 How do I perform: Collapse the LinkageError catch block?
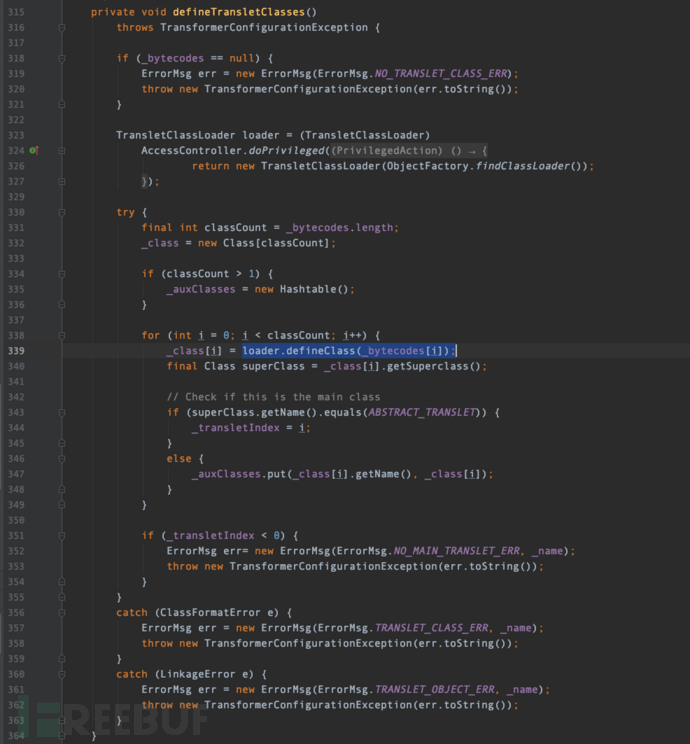(61, 674)
